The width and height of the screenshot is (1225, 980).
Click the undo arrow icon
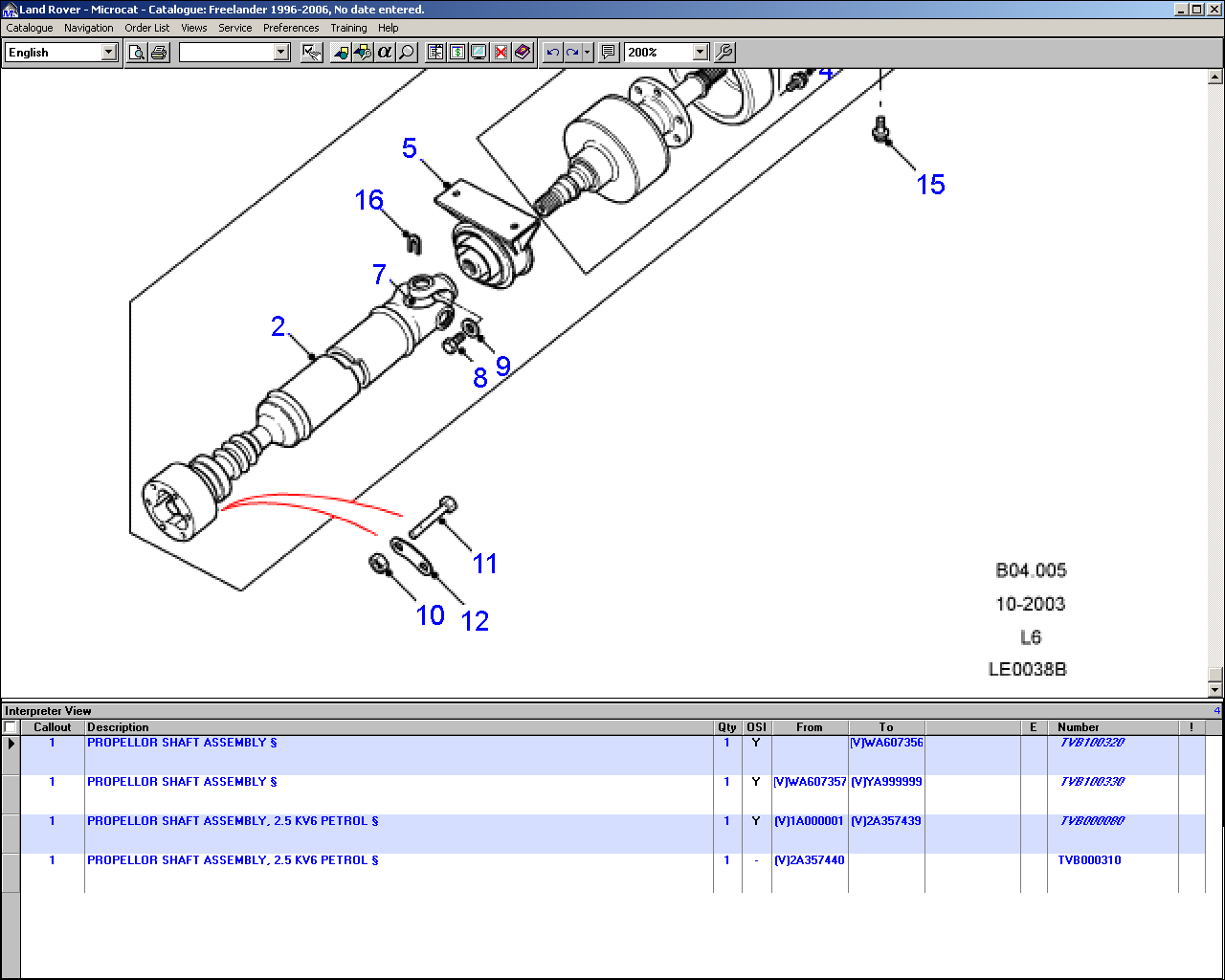click(552, 53)
